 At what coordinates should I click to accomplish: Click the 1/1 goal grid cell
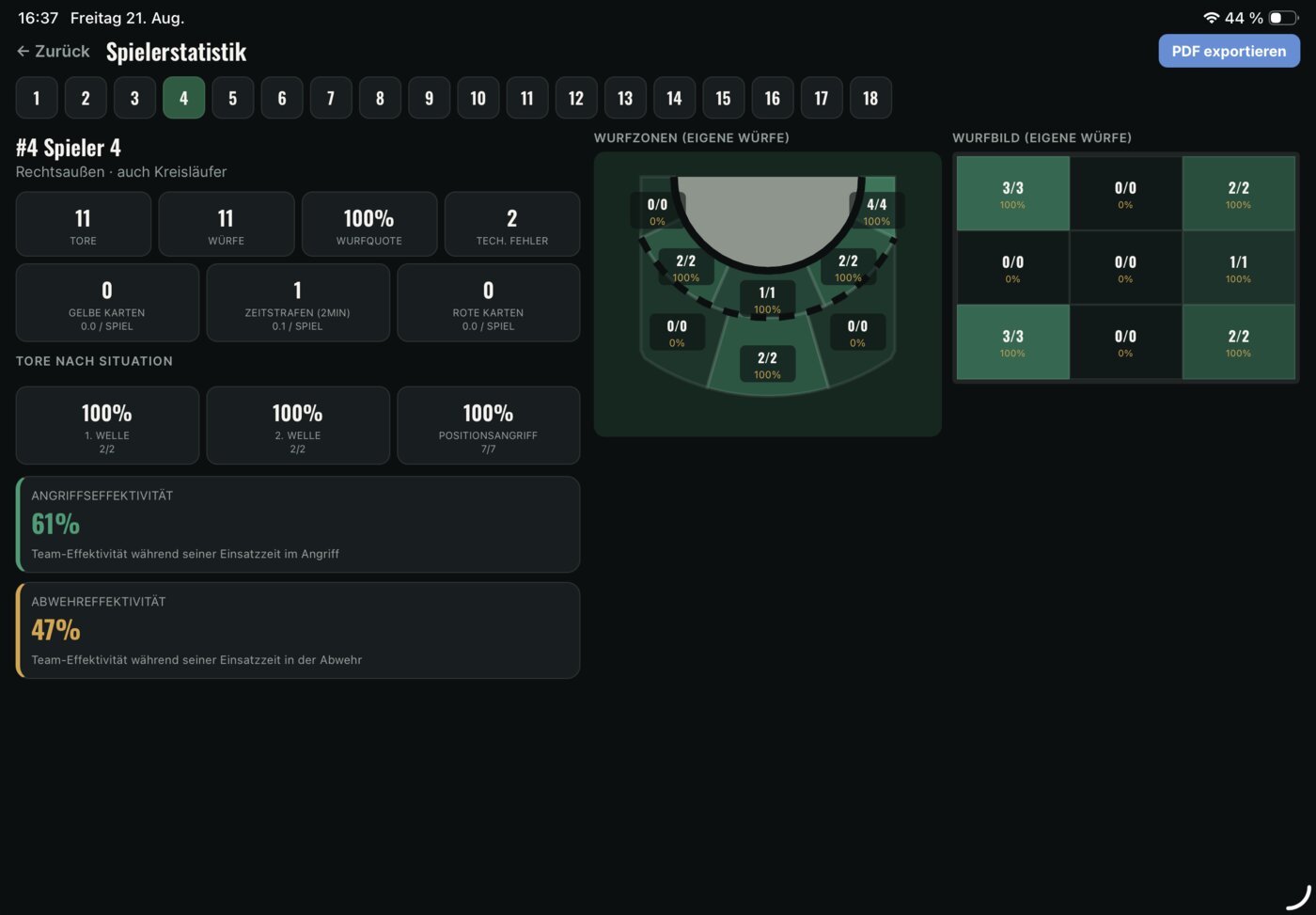click(1238, 268)
